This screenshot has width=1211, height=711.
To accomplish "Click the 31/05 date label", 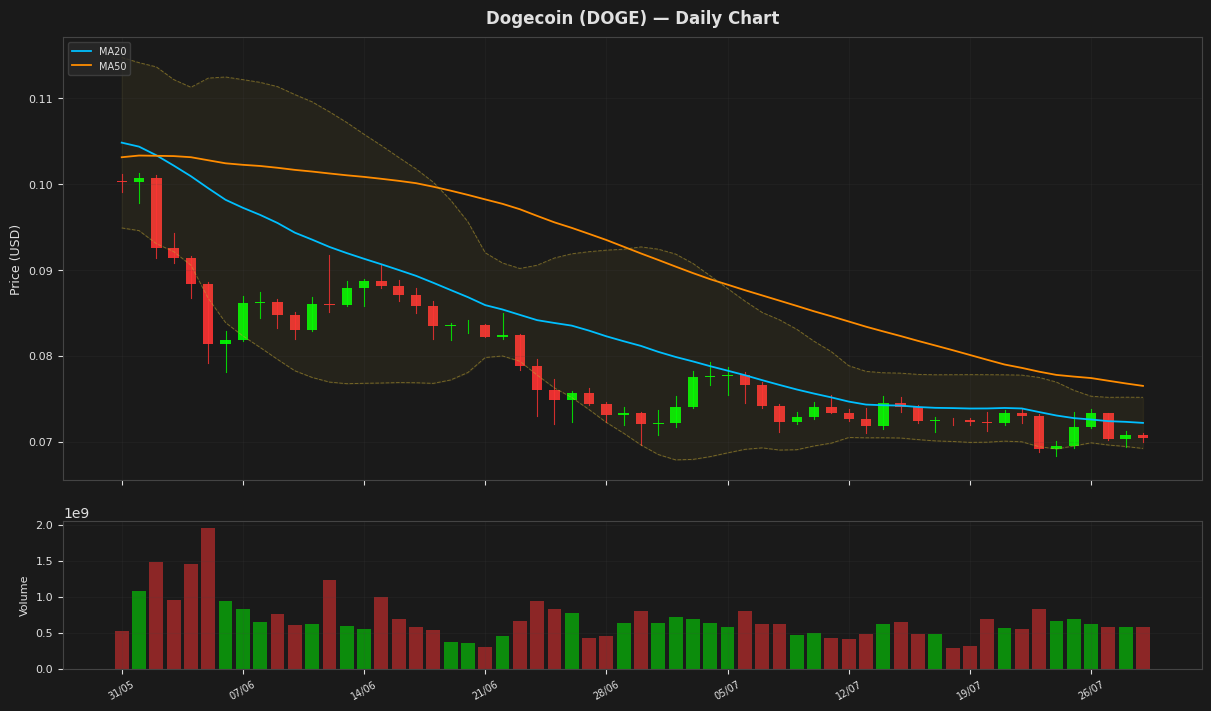I will pyautogui.click(x=121, y=690).
